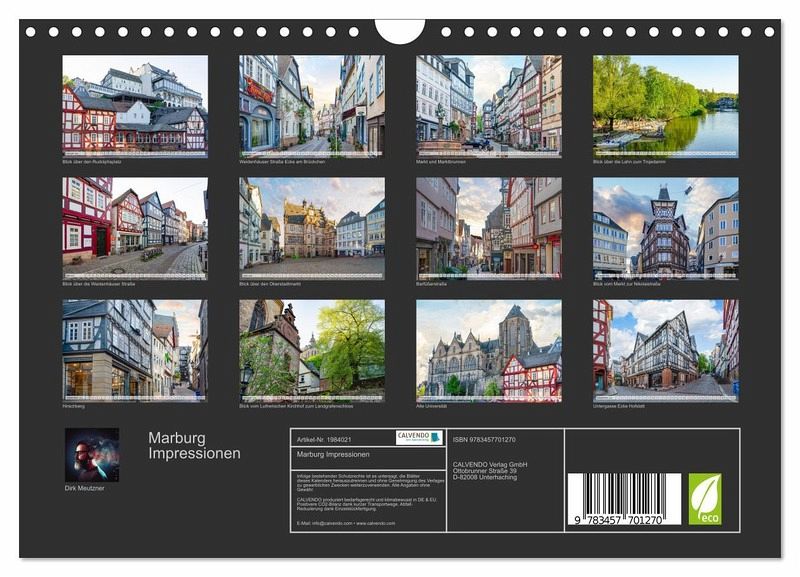Select the Markt zur Nikolaistraße photo
Image resolution: width=800 pixels, height=577 pixels.
[x=666, y=228]
